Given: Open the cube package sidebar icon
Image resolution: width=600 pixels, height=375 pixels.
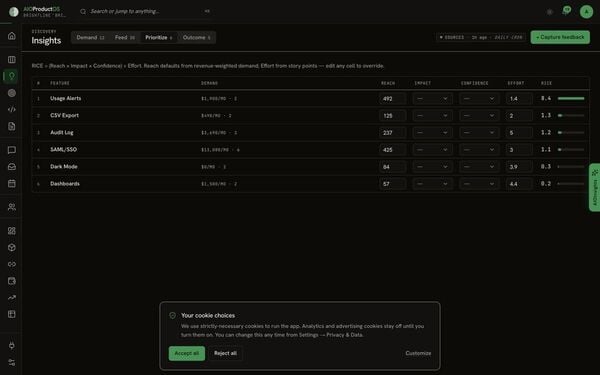Looking at the screenshot, I should tap(12, 248).
